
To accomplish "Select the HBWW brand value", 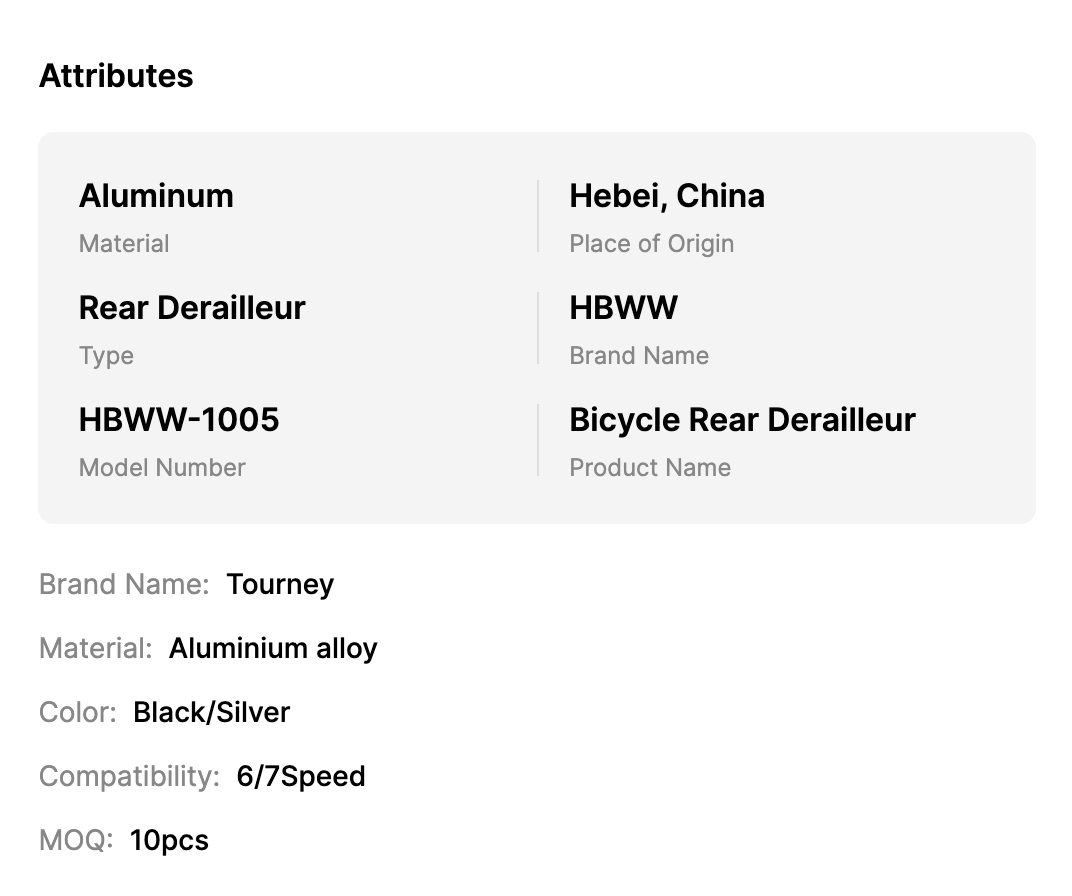I will click(x=623, y=308).
